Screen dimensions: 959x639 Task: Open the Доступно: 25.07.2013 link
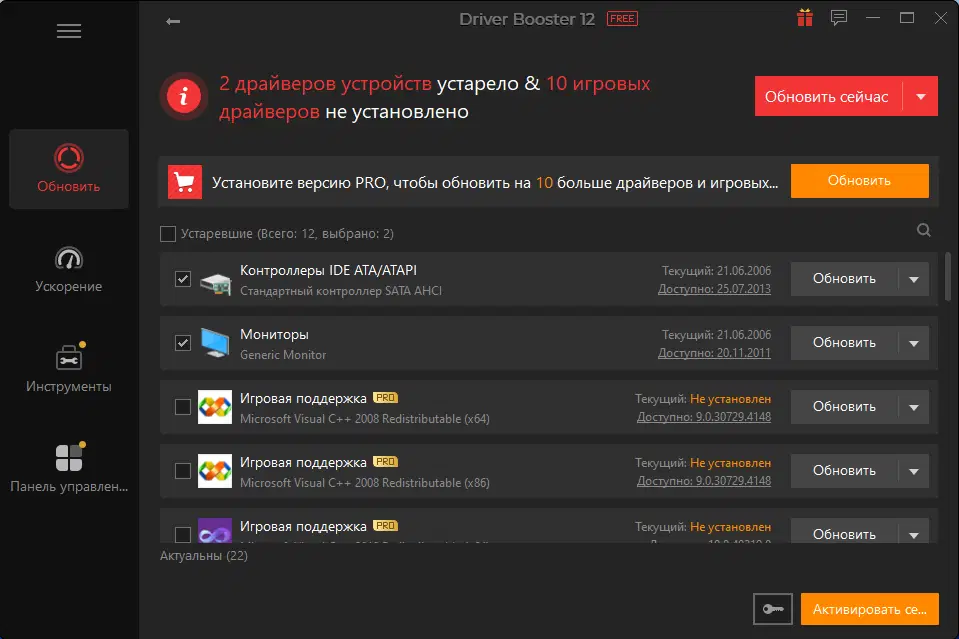[x=714, y=289]
